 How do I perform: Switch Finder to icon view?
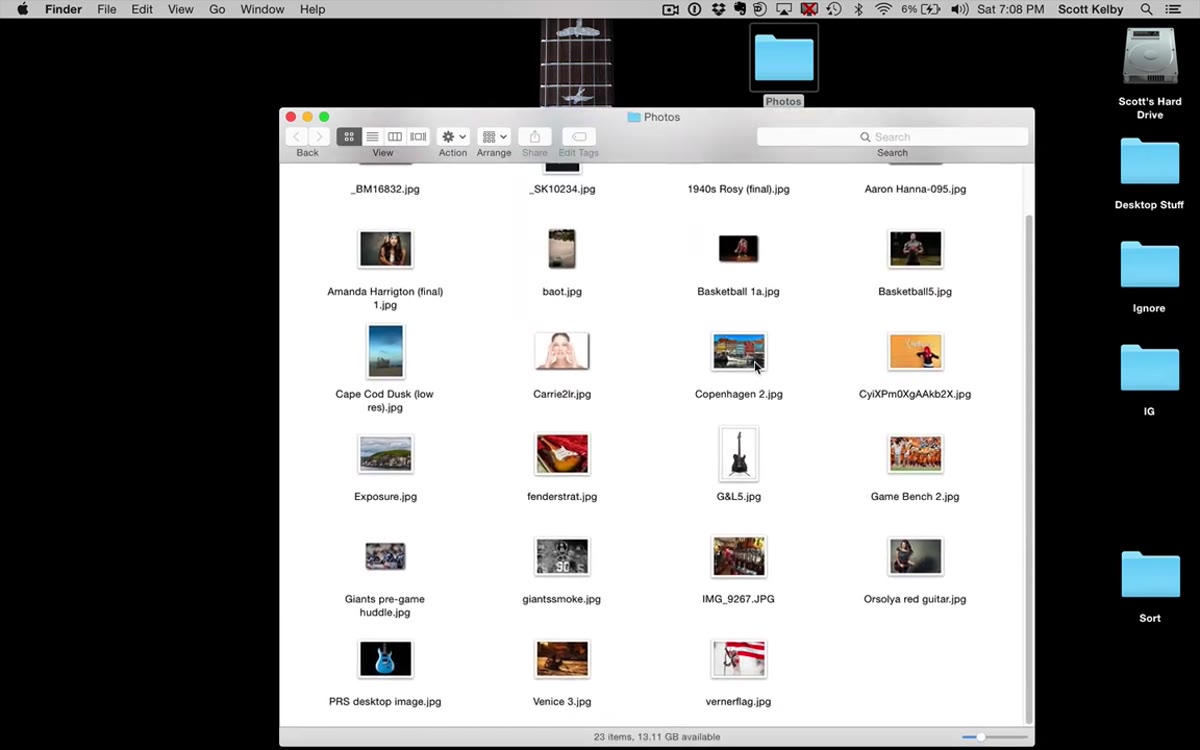[x=349, y=136]
